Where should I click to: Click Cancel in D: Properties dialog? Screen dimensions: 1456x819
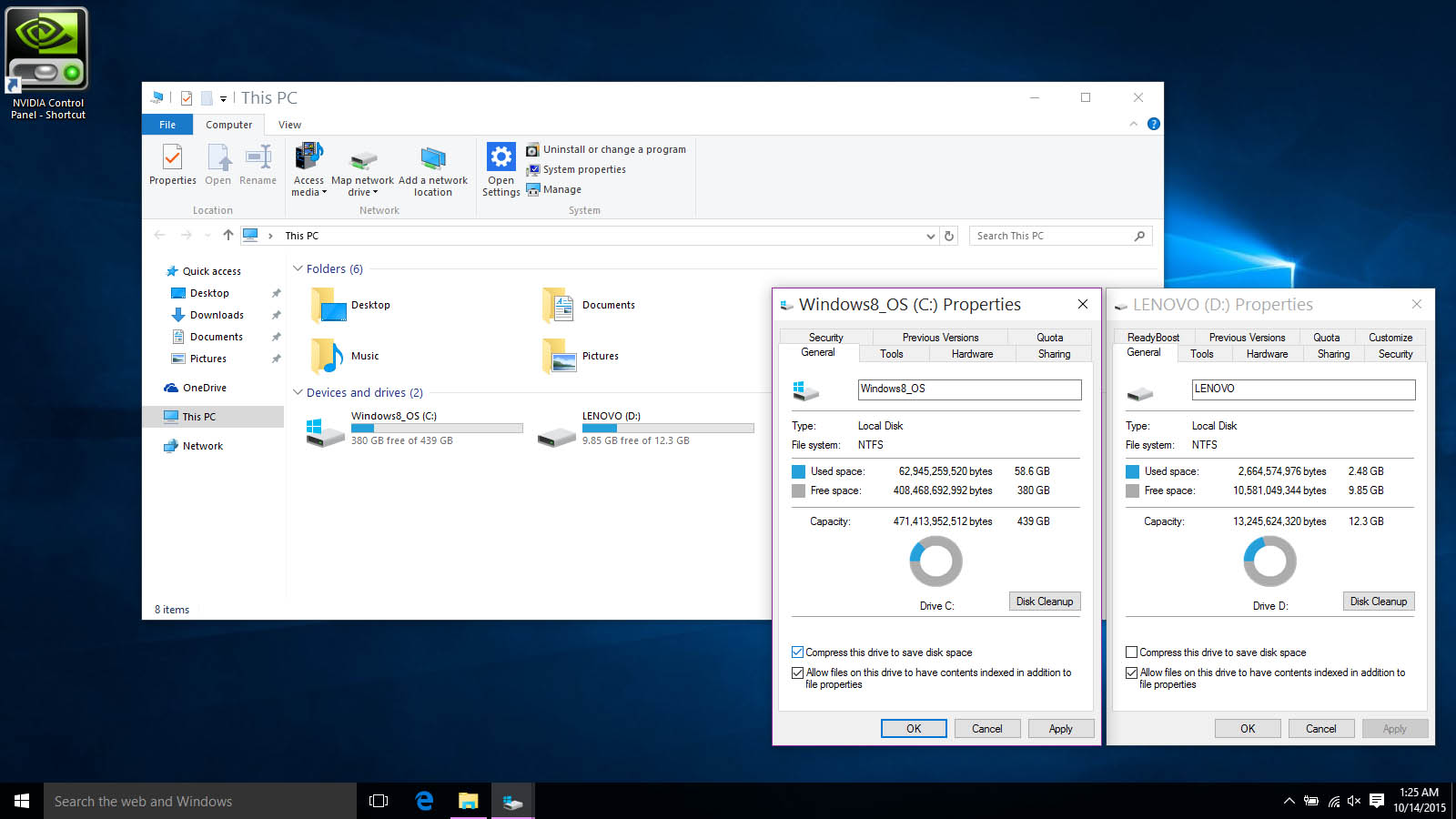[x=1321, y=729]
